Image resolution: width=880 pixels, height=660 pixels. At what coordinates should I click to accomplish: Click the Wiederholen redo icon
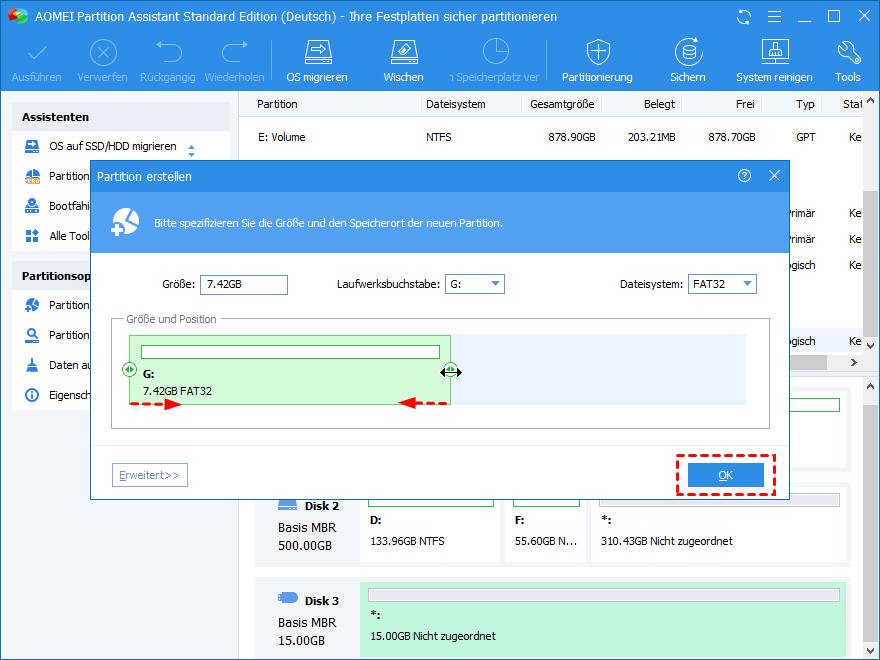pyautogui.click(x=235, y=52)
